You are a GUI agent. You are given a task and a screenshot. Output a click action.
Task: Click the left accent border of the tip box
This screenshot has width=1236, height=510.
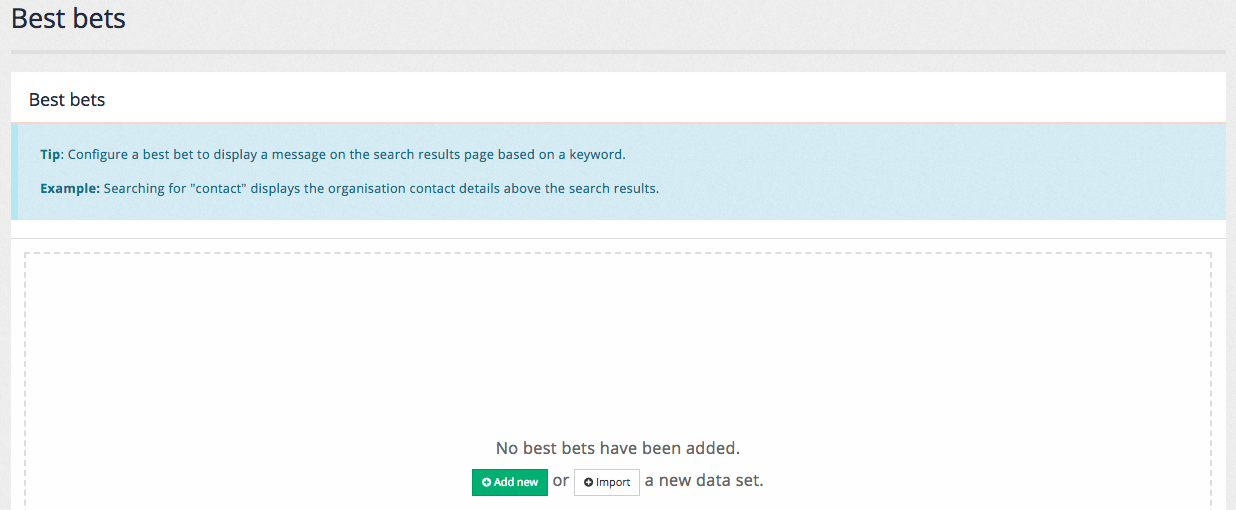tap(14, 172)
